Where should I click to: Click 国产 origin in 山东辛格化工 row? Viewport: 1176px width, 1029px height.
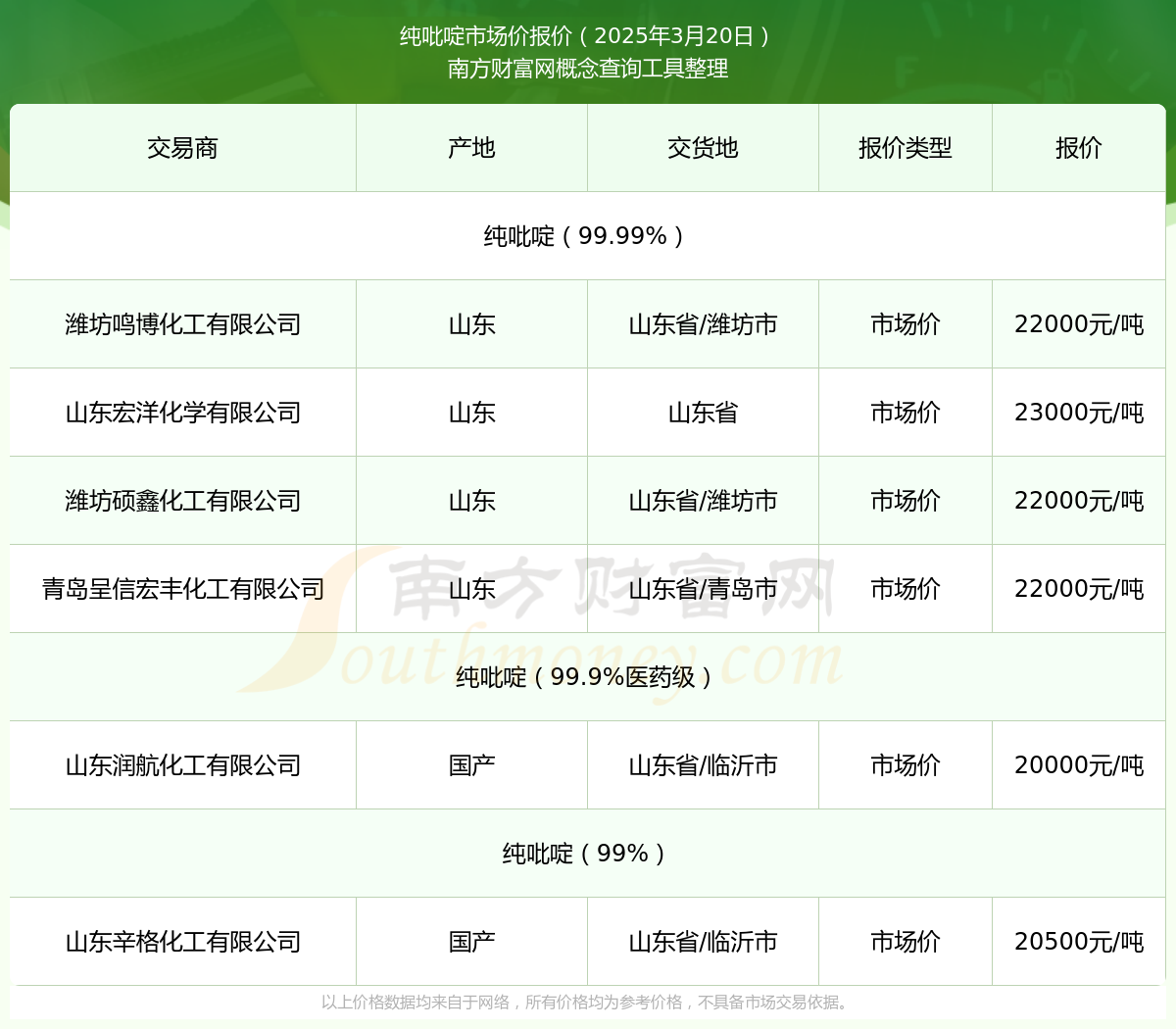(x=471, y=942)
